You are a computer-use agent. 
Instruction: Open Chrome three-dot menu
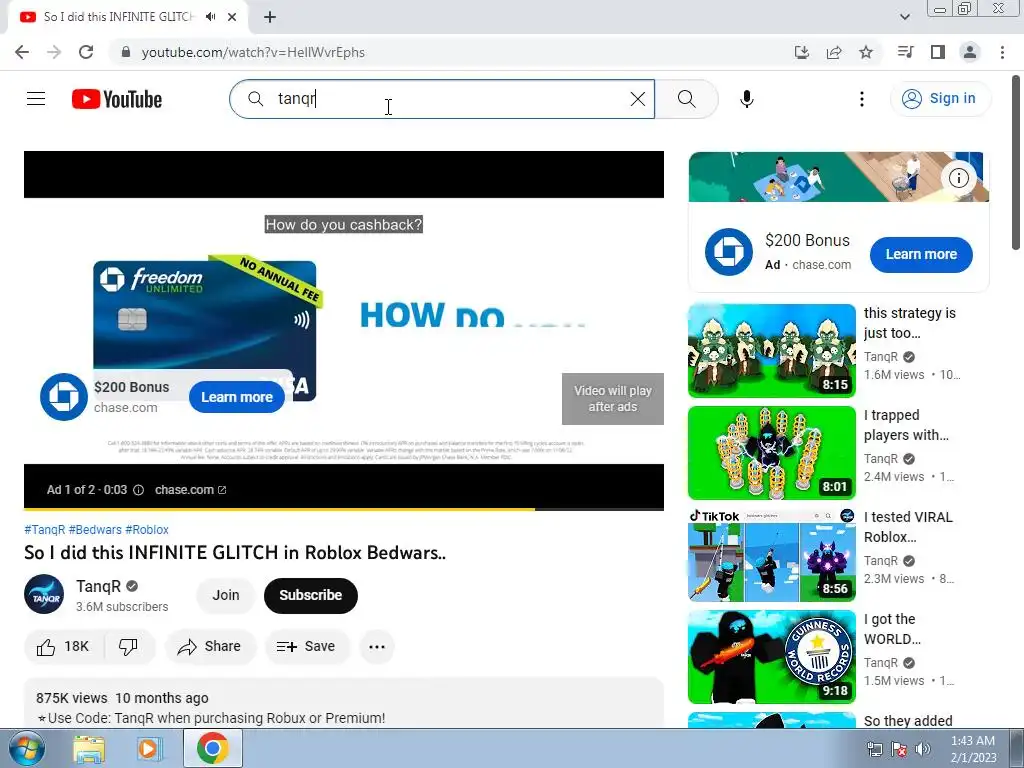pyautogui.click(x=1002, y=52)
